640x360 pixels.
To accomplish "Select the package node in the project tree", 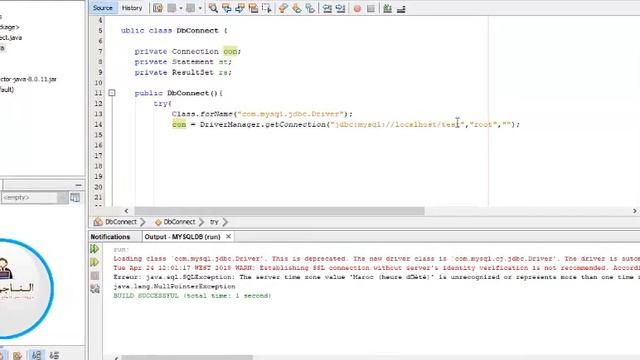I will (10, 27).
